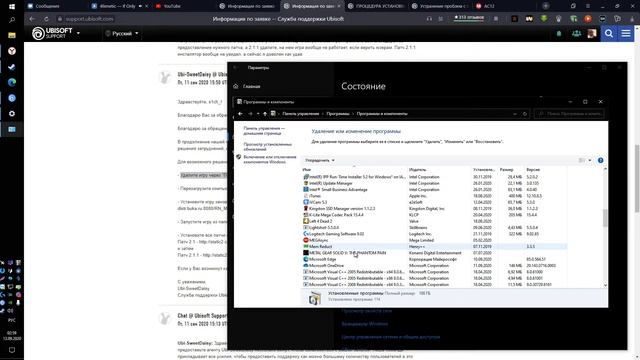
Task: Select Microsoft OneDrive row
Action: coord(435,266)
